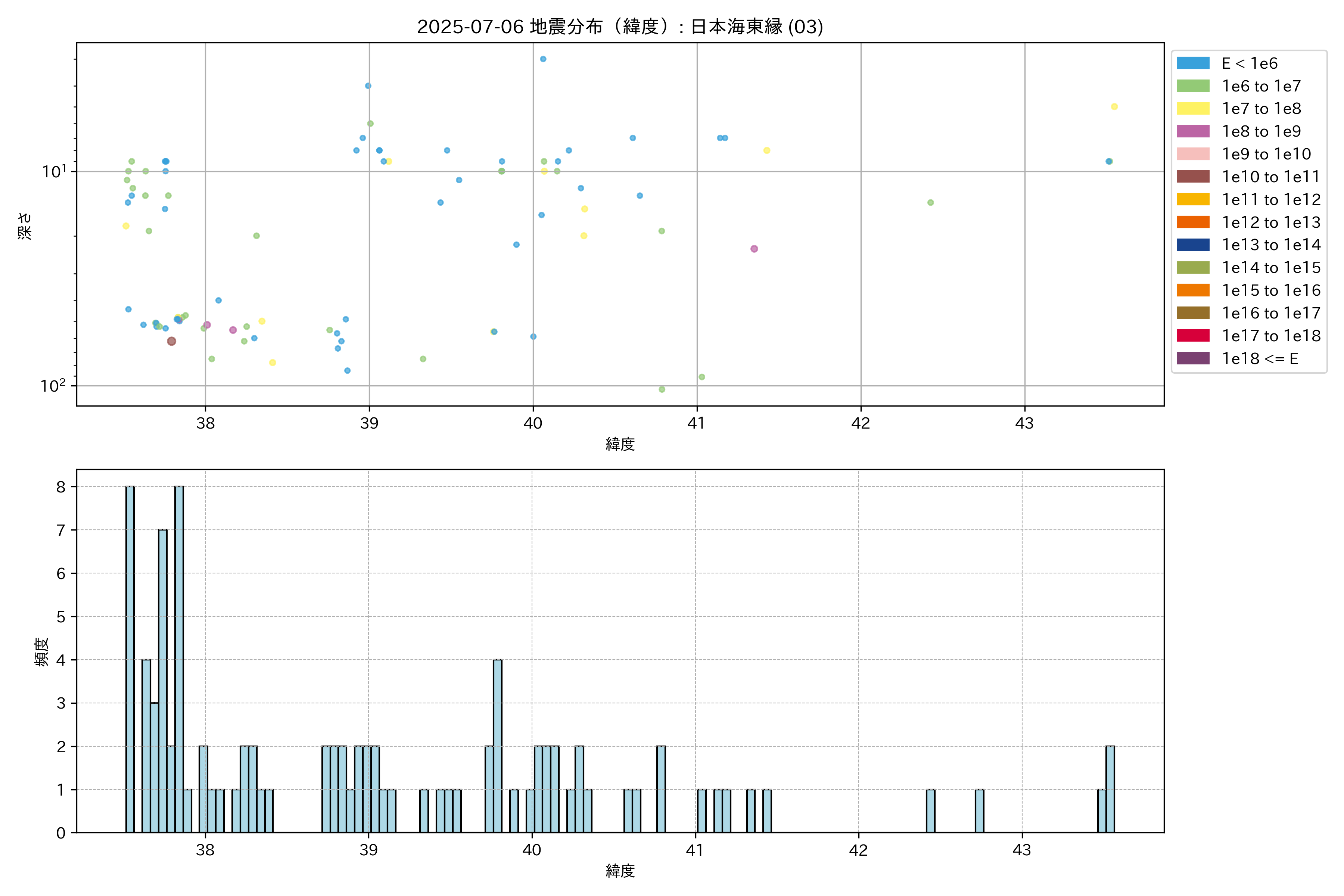Click the 頻度 y-axis label on the histogram
This screenshot has height=896, width=1344.
42,652
